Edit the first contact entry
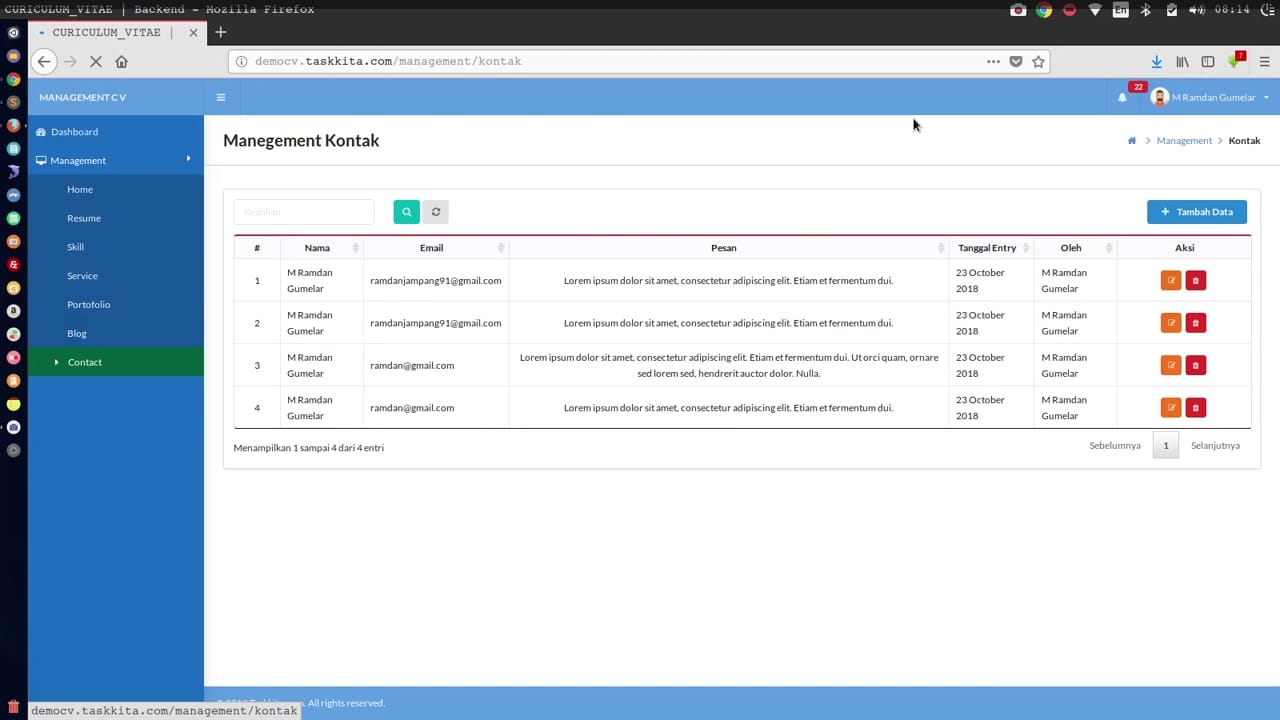This screenshot has height=720, width=1280. (x=1170, y=280)
